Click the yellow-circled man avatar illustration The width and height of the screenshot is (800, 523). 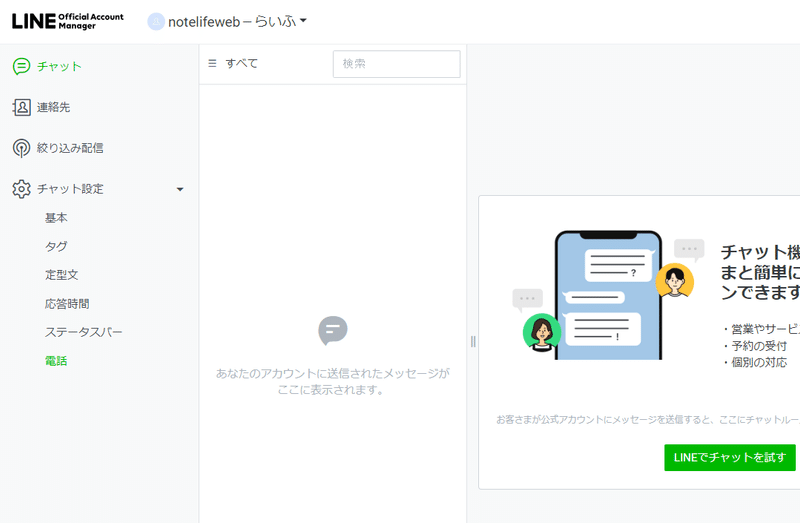pyautogui.click(x=674, y=280)
